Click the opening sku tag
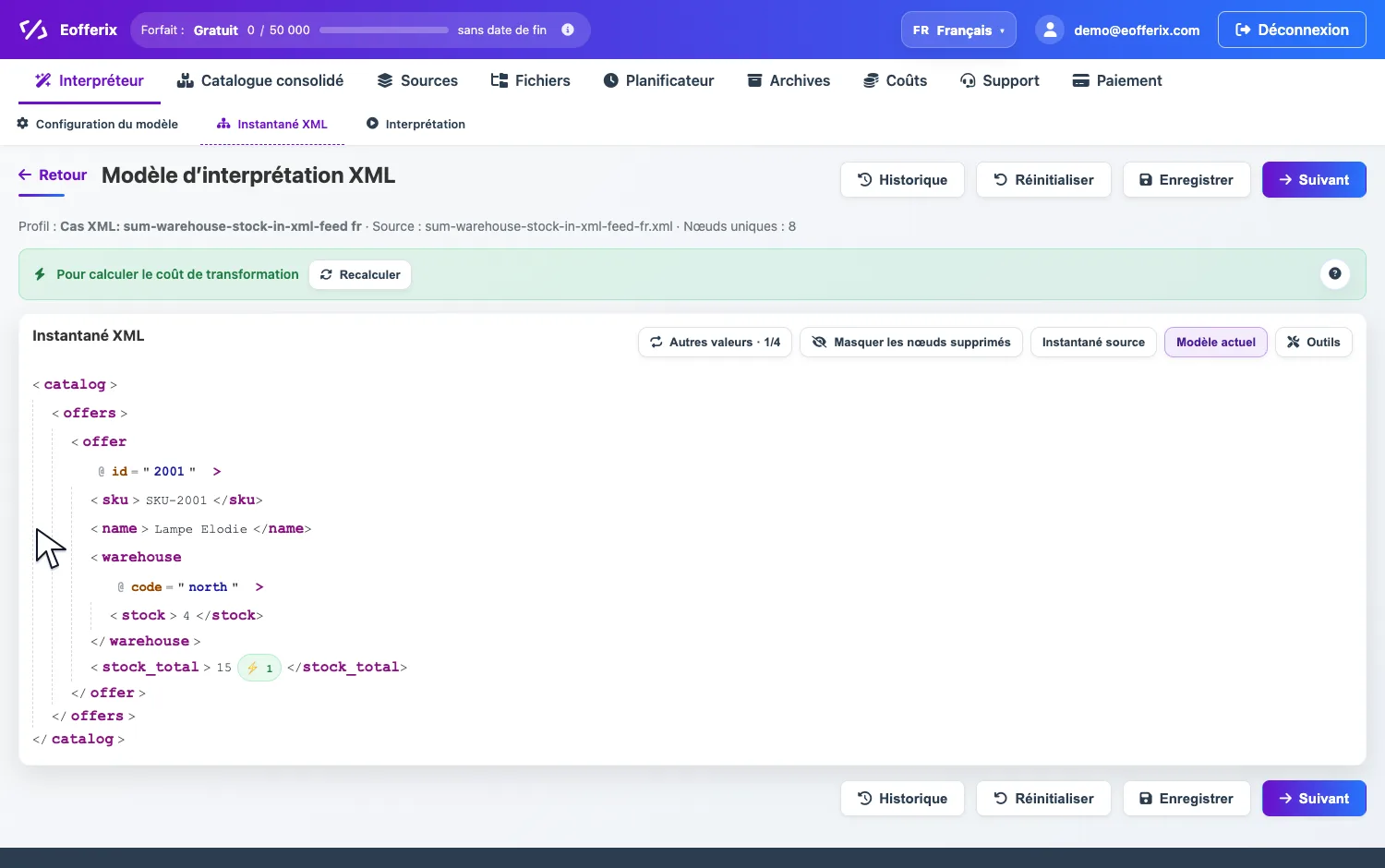The width and height of the screenshot is (1385, 868). tap(115, 500)
